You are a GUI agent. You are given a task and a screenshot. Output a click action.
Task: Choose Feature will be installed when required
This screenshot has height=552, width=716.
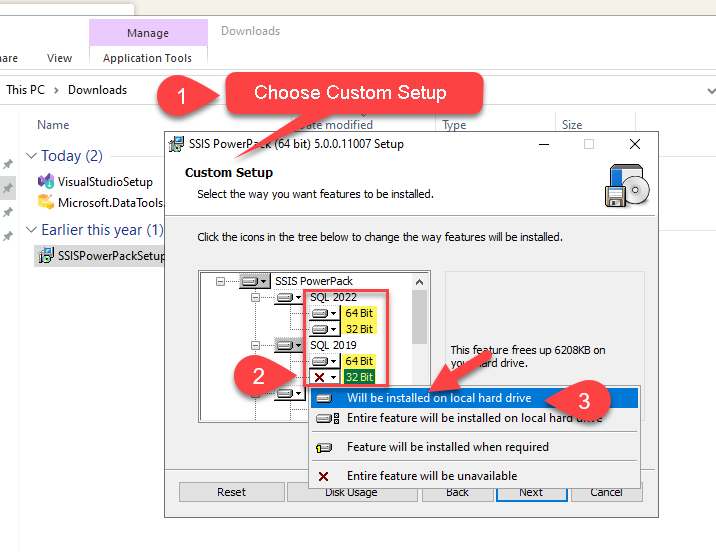coord(474,447)
